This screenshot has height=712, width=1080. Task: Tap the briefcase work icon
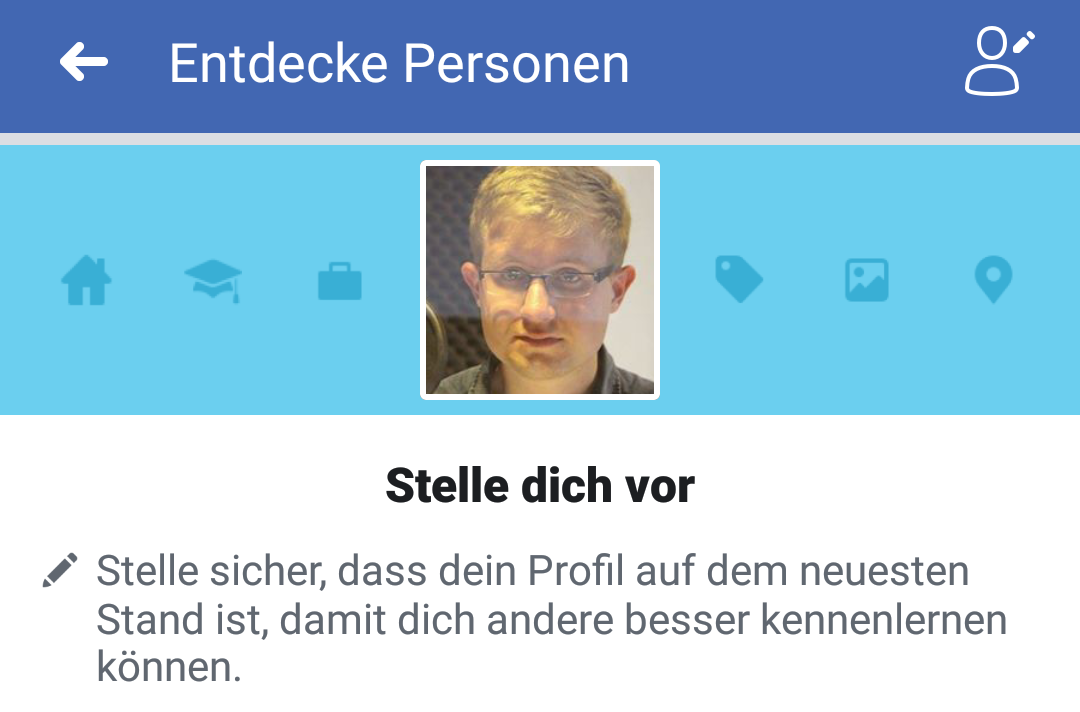[x=340, y=281]
